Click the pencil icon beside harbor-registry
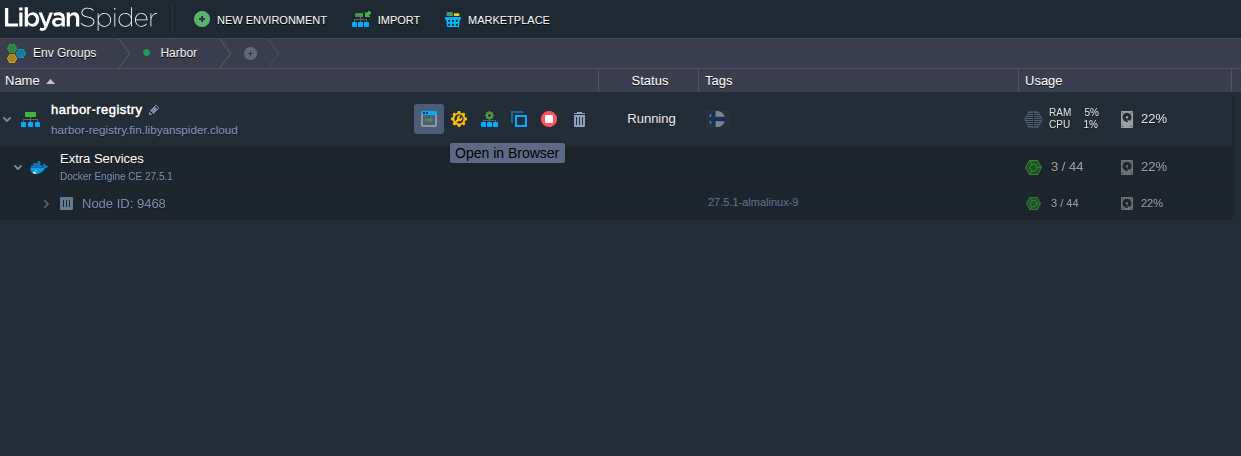Screen dimensions: 1241x456 coord(154,110)
